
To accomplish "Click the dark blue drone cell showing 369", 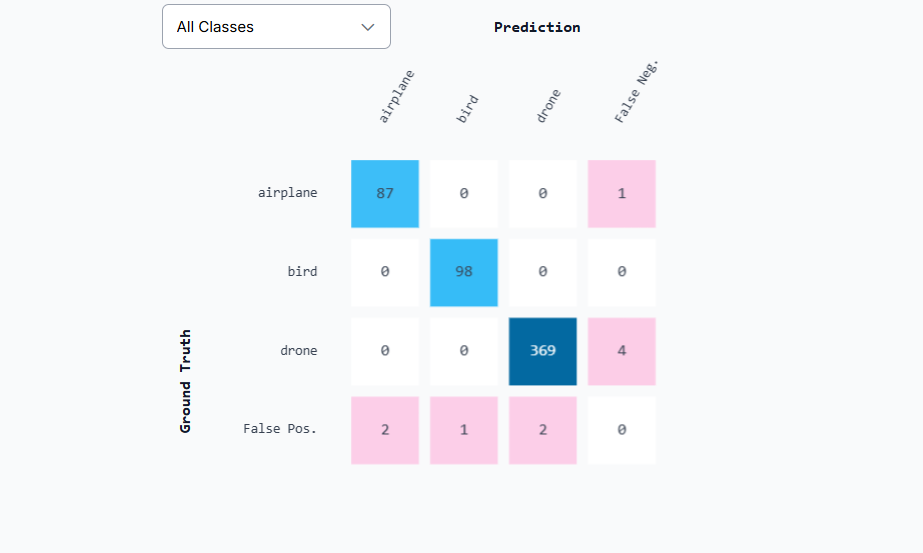I will (x=543, y=351).
